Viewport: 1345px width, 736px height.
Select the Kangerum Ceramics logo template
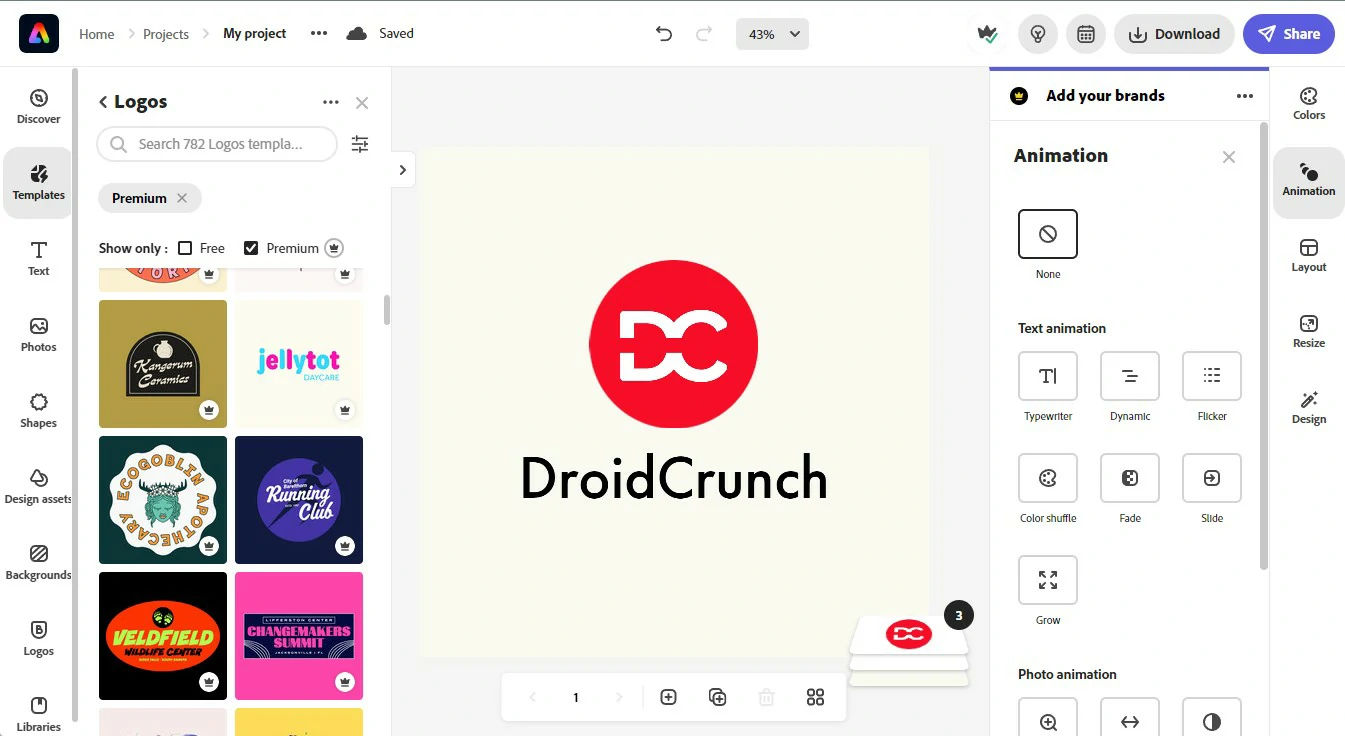(x=163, y=364)
